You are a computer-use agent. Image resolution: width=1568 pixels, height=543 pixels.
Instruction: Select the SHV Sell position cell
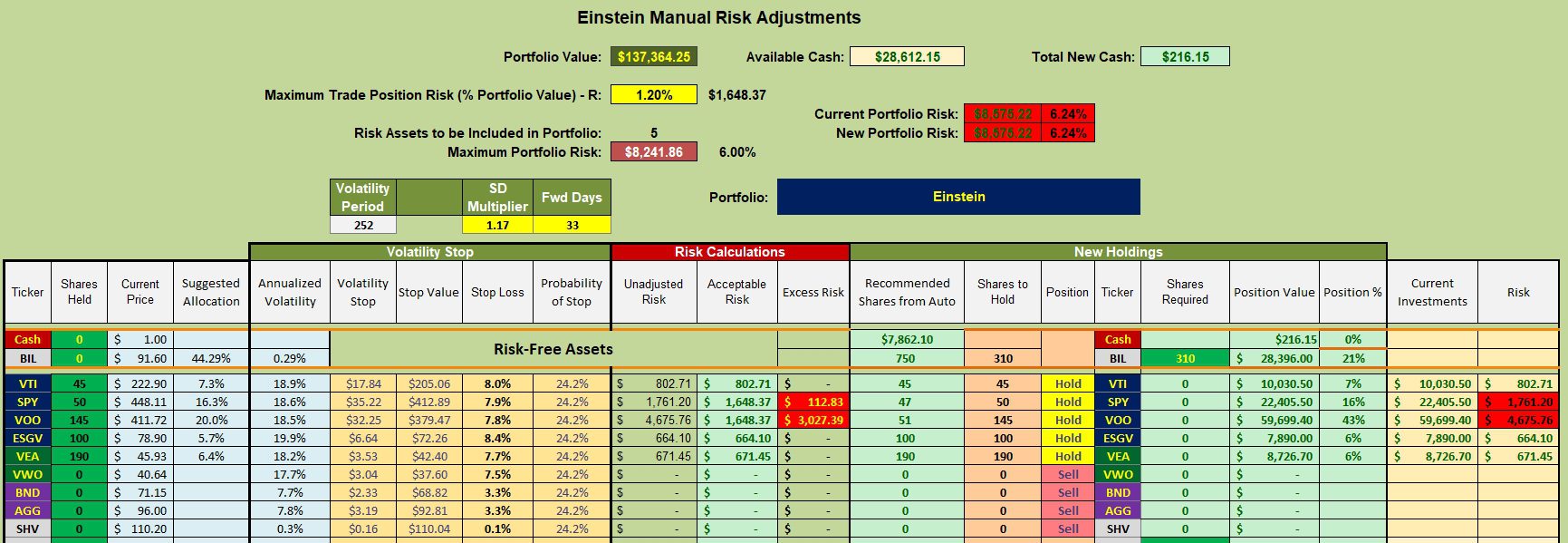pos(1068,528)
